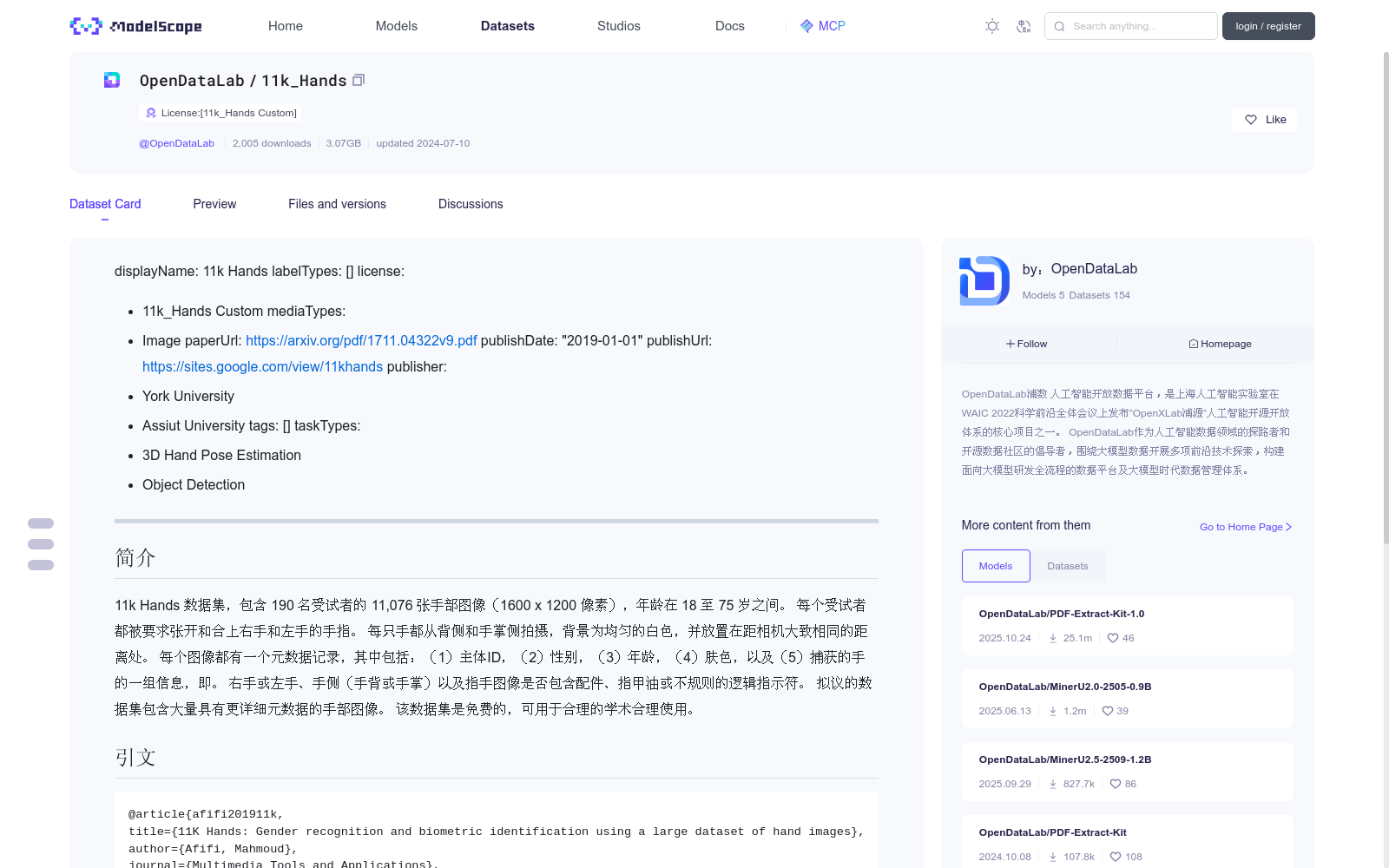The height and width of the screenshot is (868, 1389).
Task: Open the sites.google.com 11khands link
Action: 262,366
